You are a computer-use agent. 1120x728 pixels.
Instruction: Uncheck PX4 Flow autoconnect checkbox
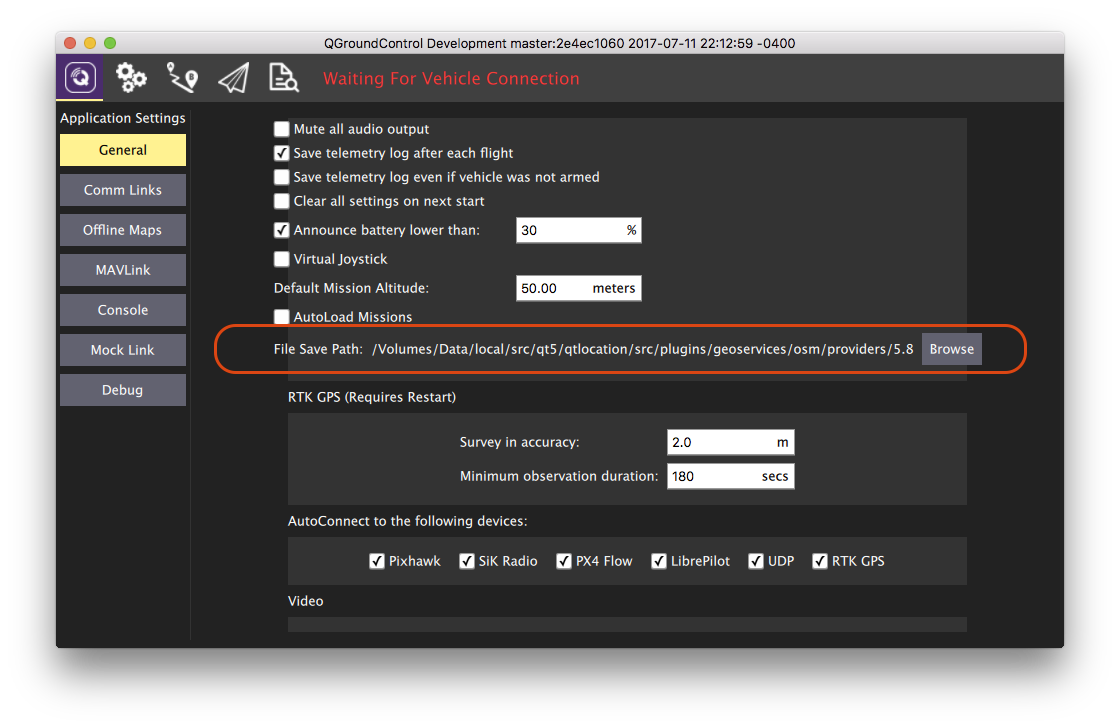tap(564, 561)
